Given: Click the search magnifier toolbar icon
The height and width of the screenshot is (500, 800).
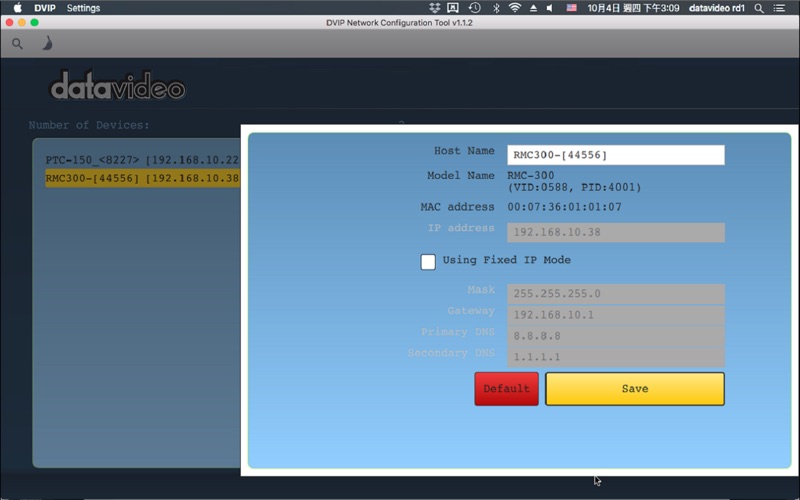Looking at the screenshot, I should tap(17, 44).
